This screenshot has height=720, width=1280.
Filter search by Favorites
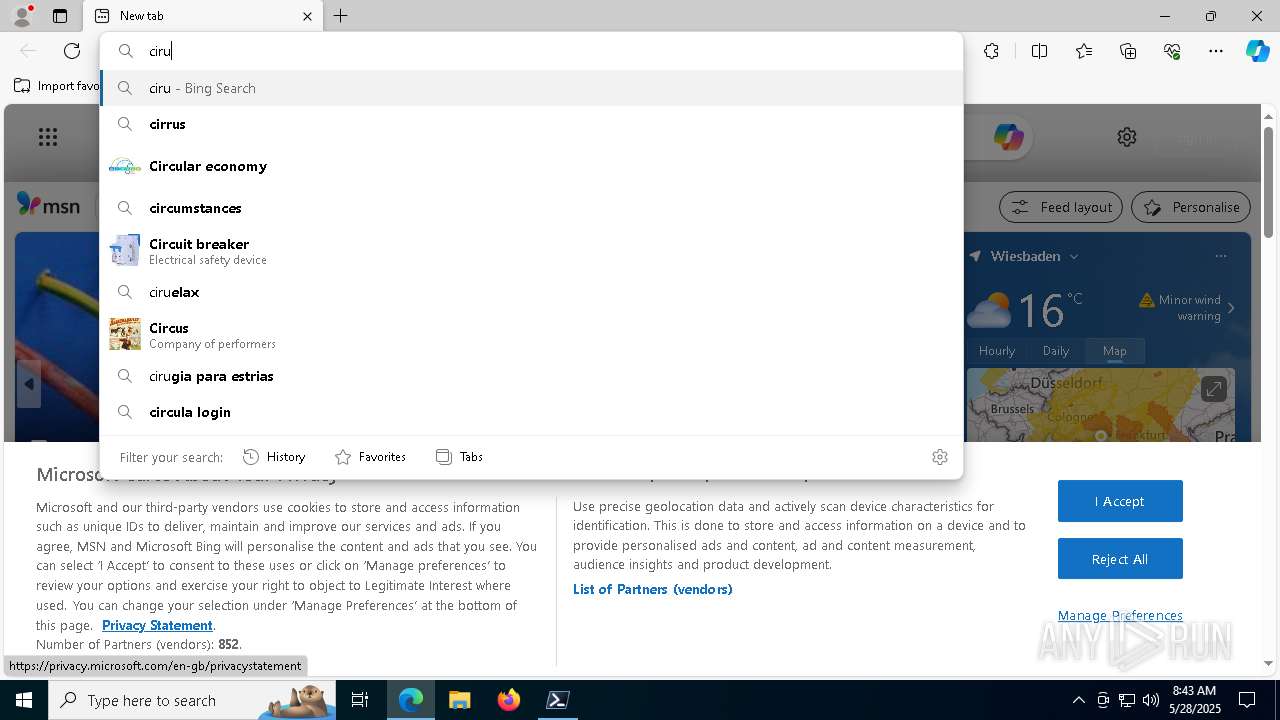coord(370,457)
